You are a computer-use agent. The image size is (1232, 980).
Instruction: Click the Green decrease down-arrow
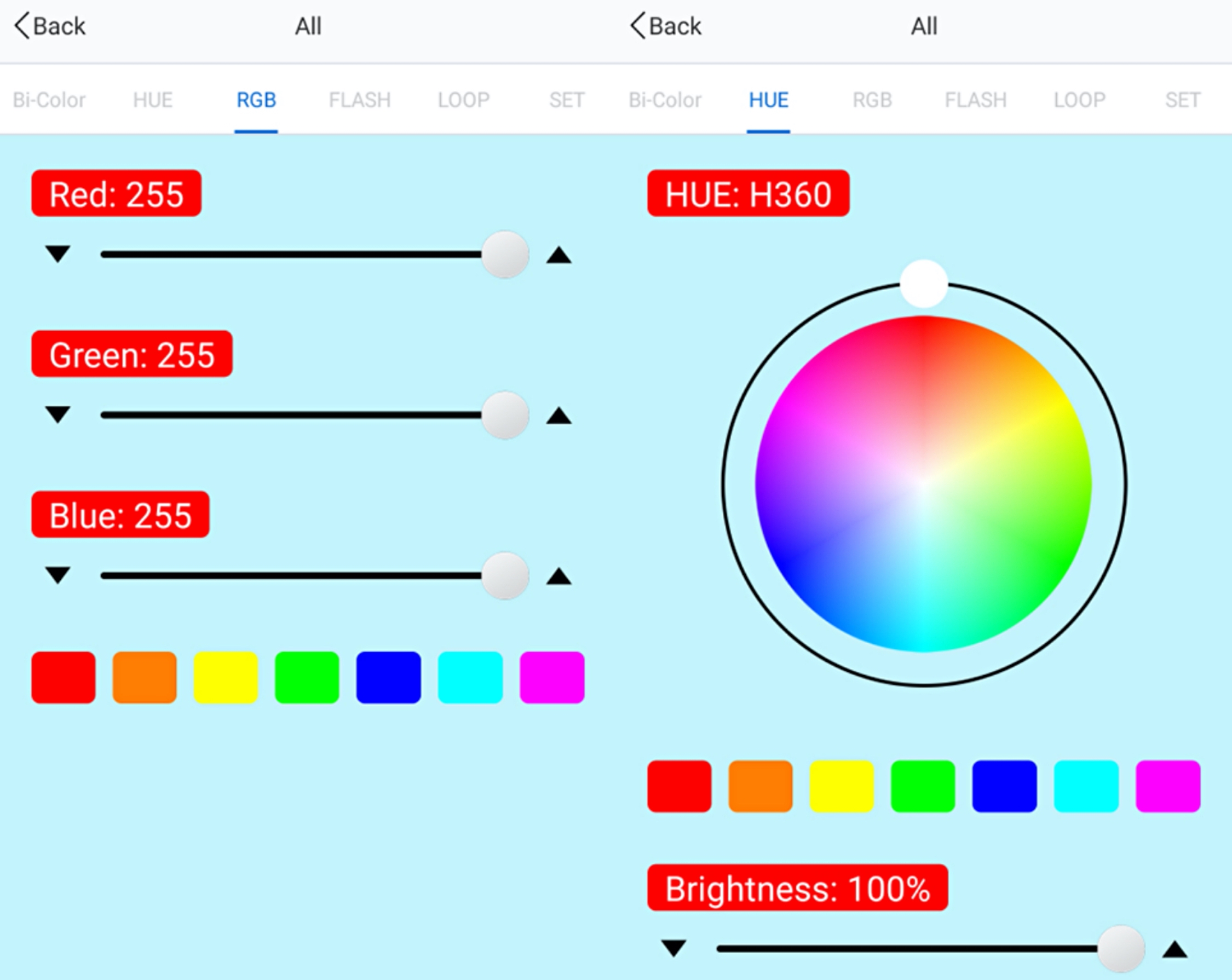tap(57, 414)
